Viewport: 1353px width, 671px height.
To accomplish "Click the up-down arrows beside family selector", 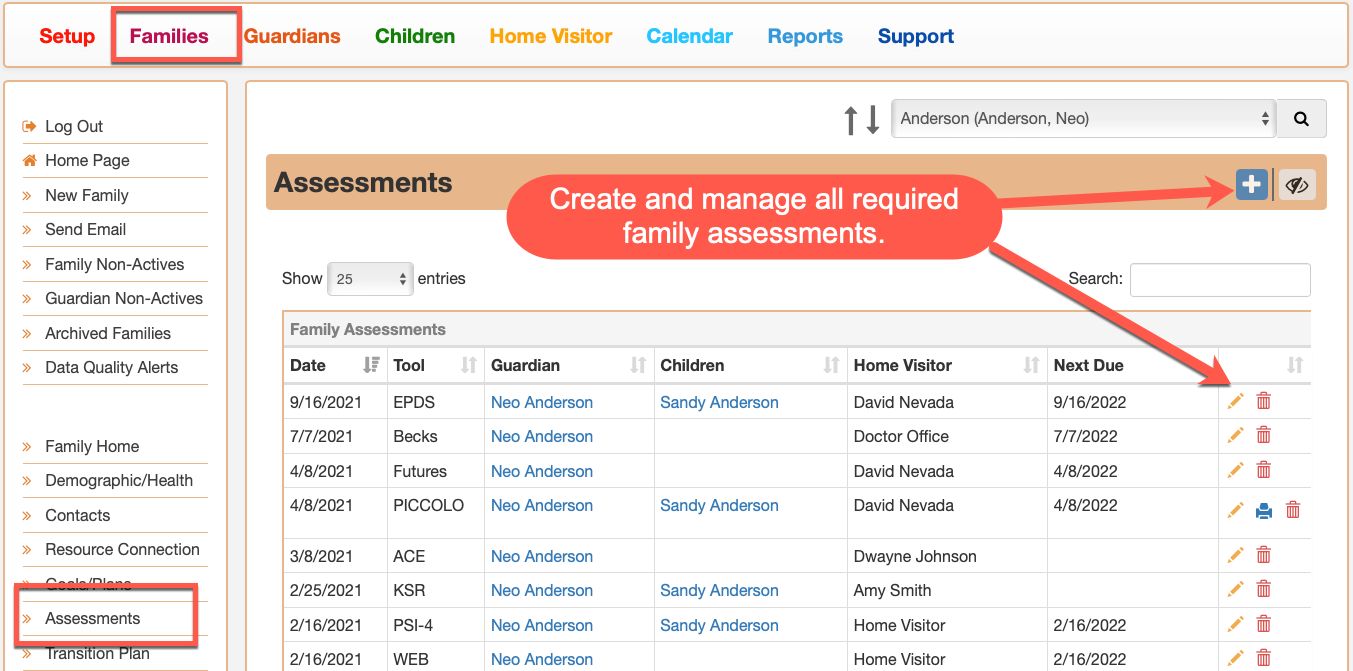I will click(861, 119).
